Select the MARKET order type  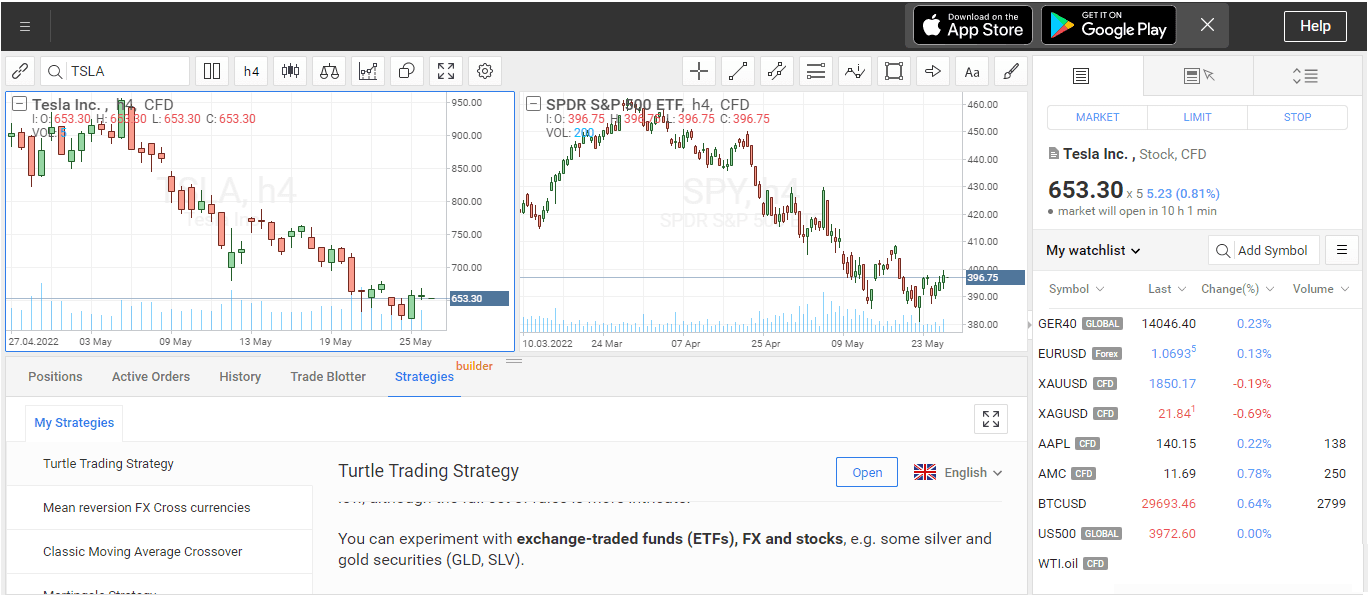[x=1097, y=117]
